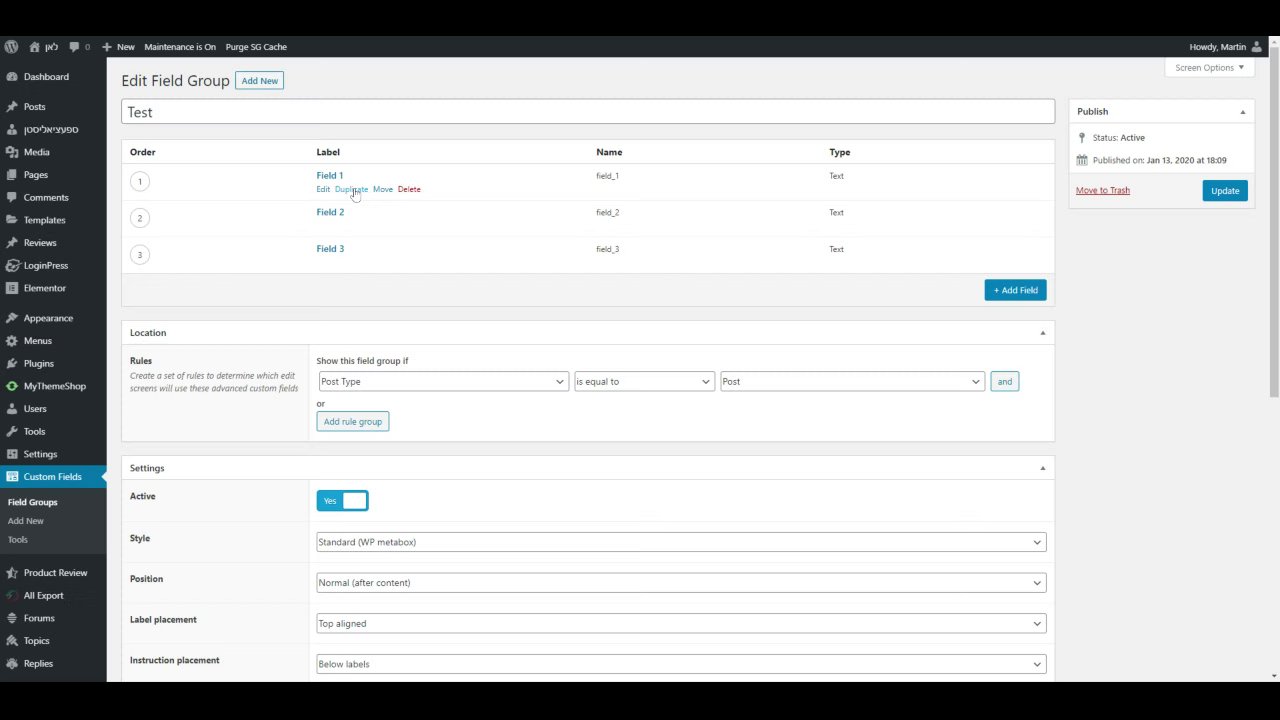Click the Templates folder icon
This screenshot has height=720, width=1280.
coord(12,220)
